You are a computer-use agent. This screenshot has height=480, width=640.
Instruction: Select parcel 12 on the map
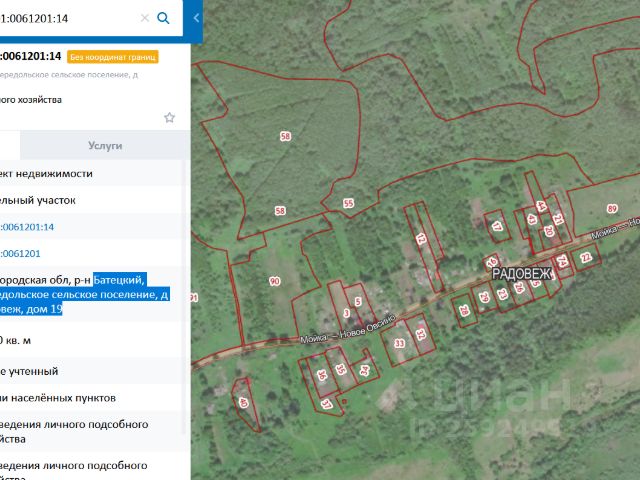[421, 239]
